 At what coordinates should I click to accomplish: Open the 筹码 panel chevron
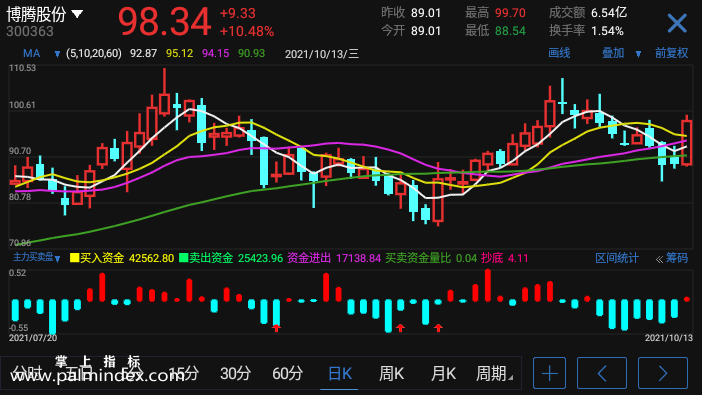coord(659,259)
